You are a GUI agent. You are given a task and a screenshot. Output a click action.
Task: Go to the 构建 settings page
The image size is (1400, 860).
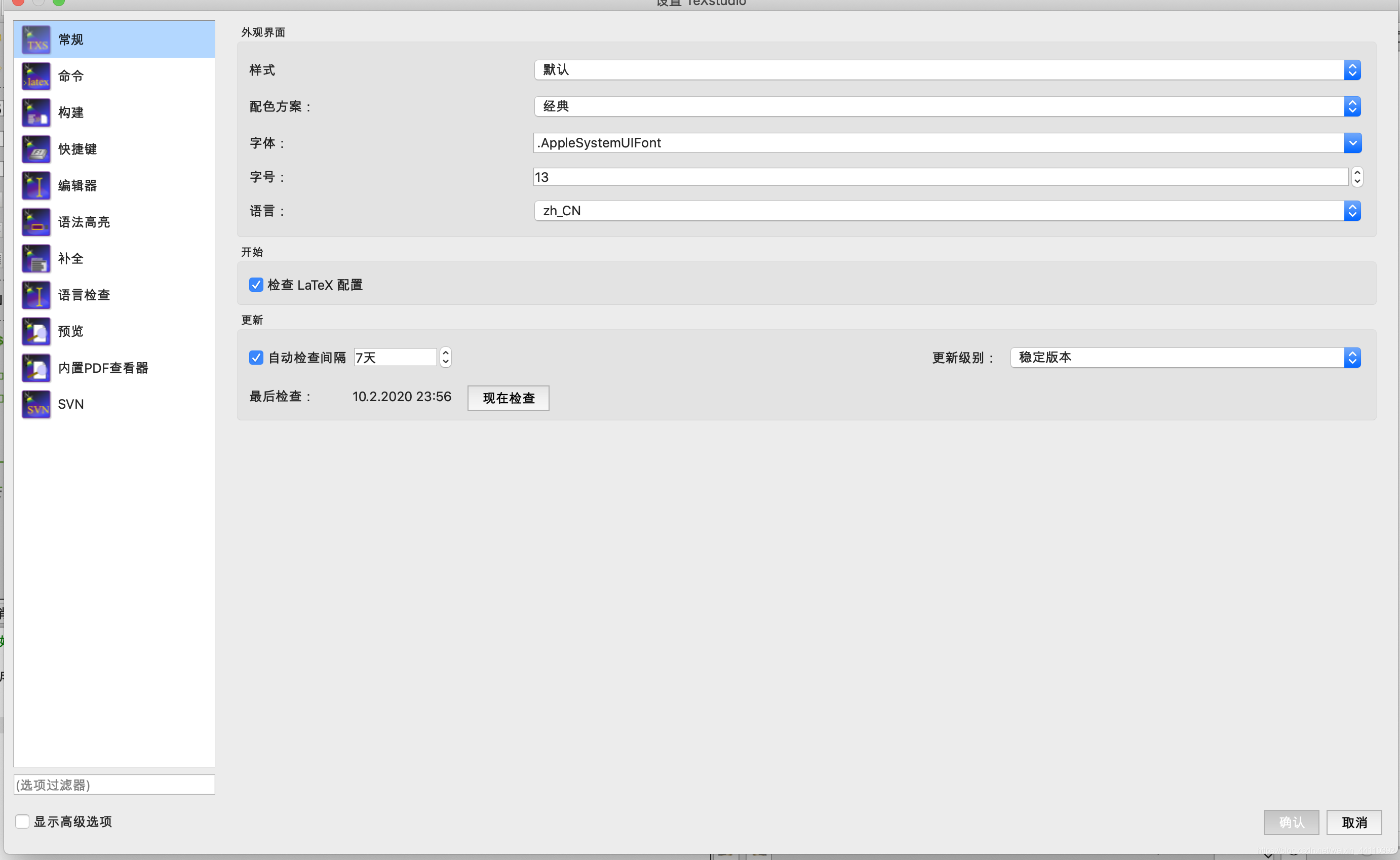pyautogui.click(x=114, y=112)
